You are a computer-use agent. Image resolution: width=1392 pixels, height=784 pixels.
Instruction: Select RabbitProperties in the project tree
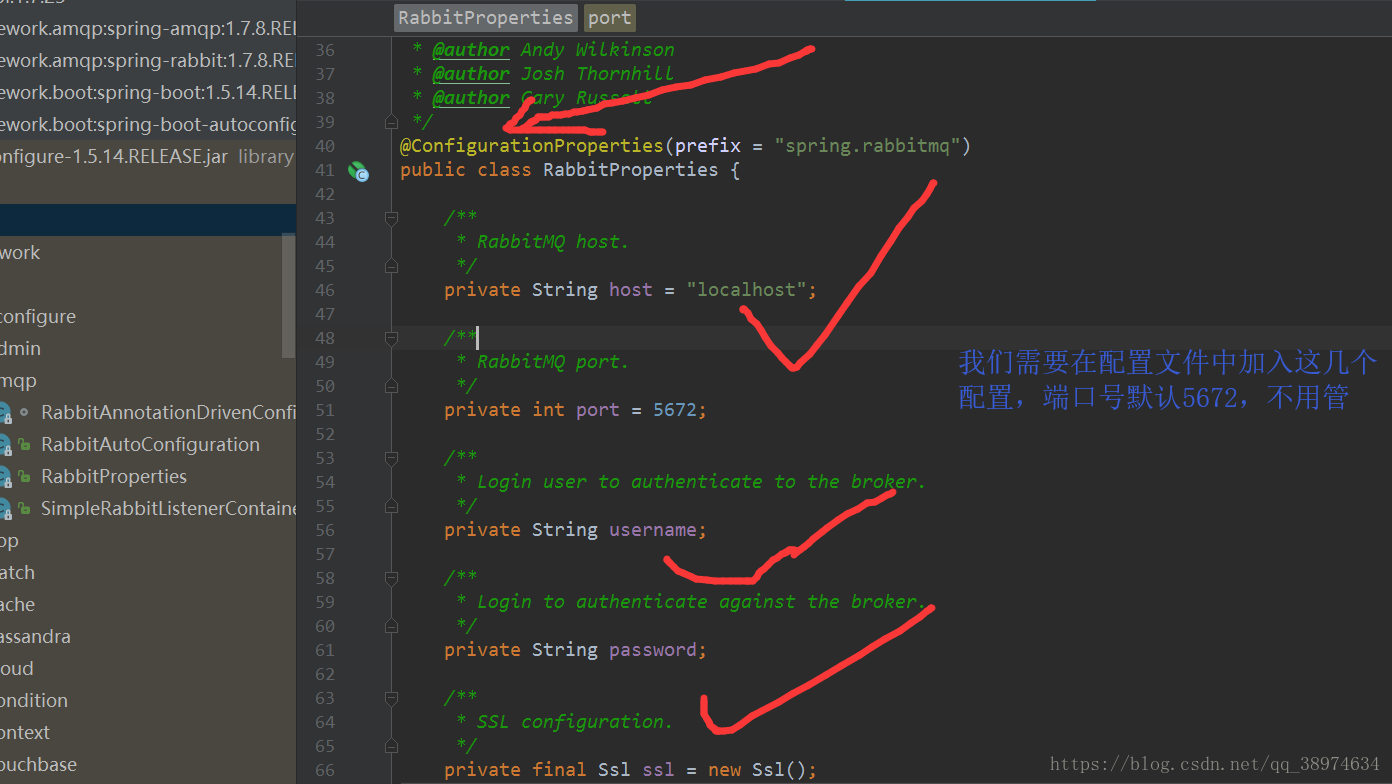click(114, 477)
